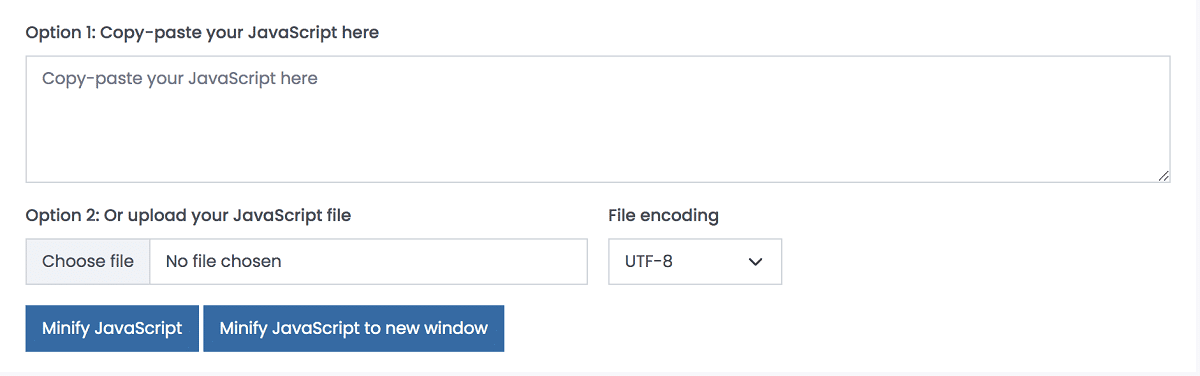Click the Minify JavaScript button
Screen dimensions: 1200x376
[112, 328]
